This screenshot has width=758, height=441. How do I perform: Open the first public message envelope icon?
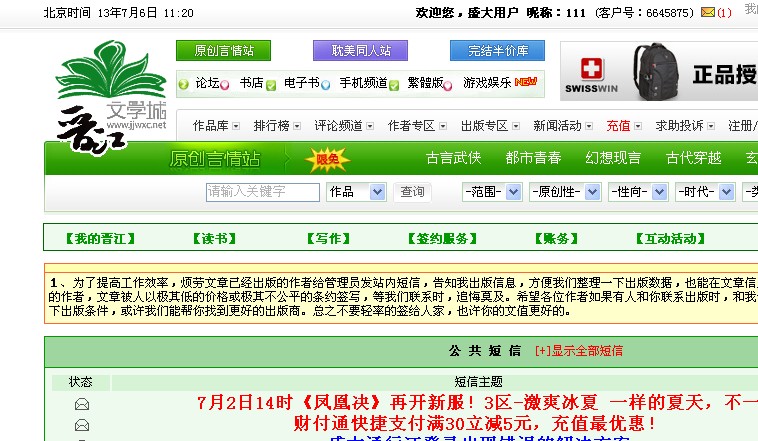coord(82,404)
